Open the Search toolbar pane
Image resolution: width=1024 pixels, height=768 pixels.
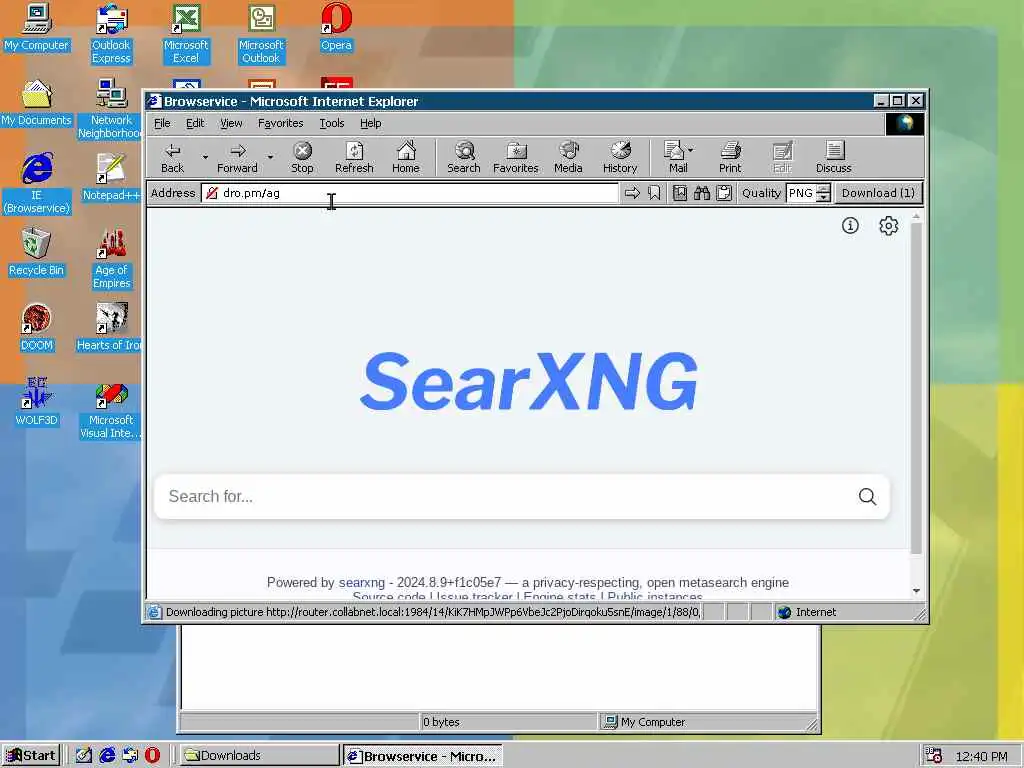(x=464, y=158)
